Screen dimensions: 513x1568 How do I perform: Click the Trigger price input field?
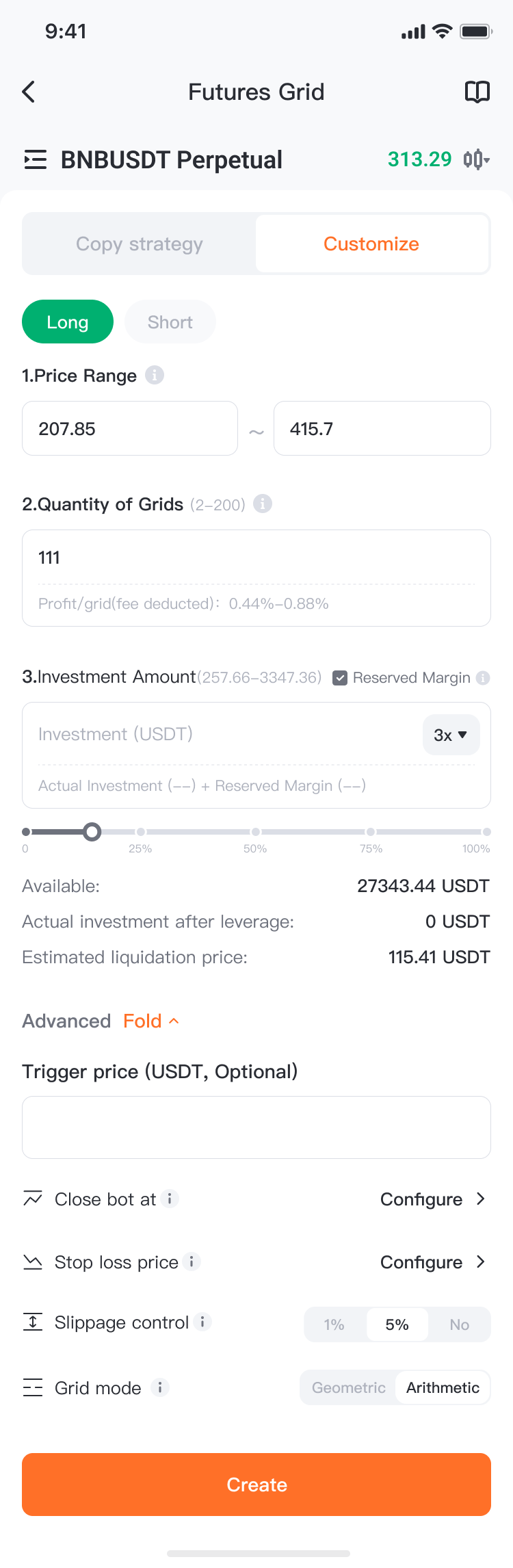(256, 1127)
